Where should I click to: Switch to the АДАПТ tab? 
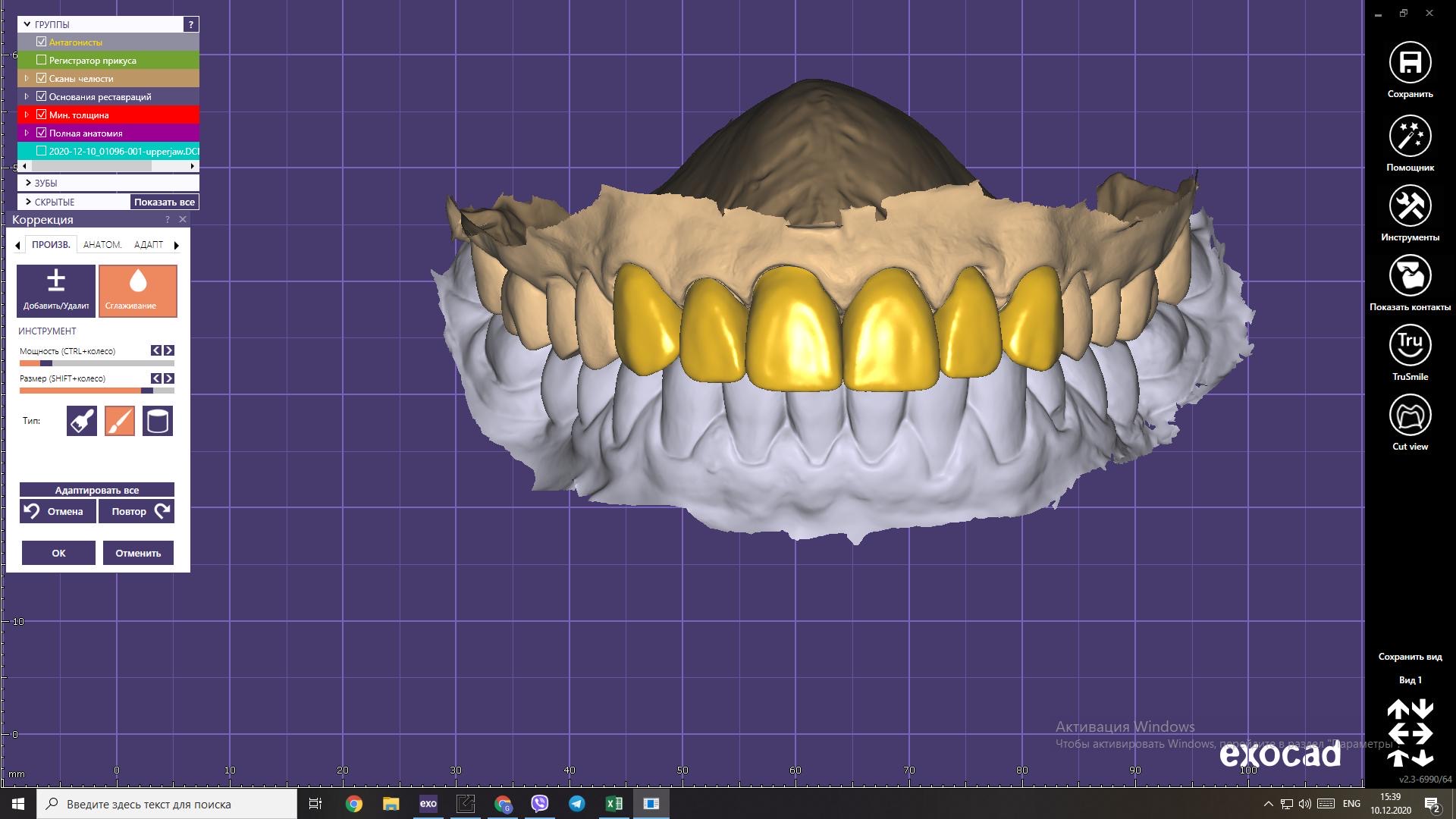point(149,244)
